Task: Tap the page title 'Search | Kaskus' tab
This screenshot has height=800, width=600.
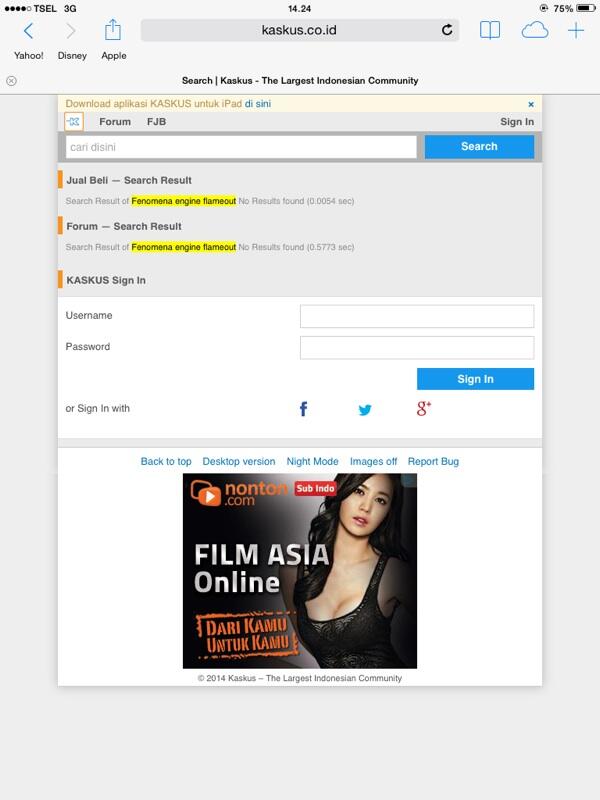Action: (x=300, y=81)
